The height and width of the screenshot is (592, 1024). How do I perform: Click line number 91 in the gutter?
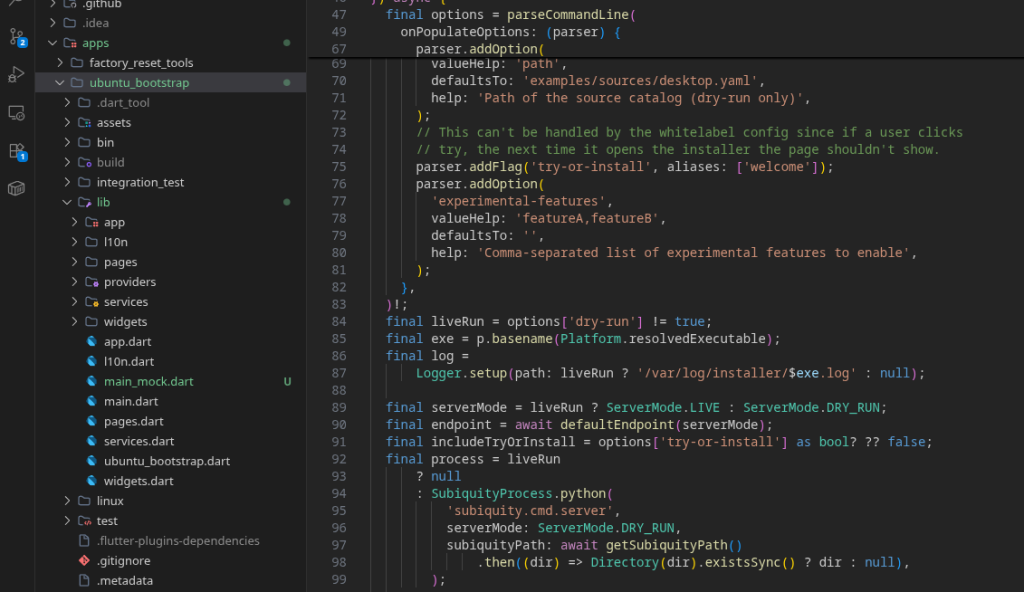tap(339, 442)
